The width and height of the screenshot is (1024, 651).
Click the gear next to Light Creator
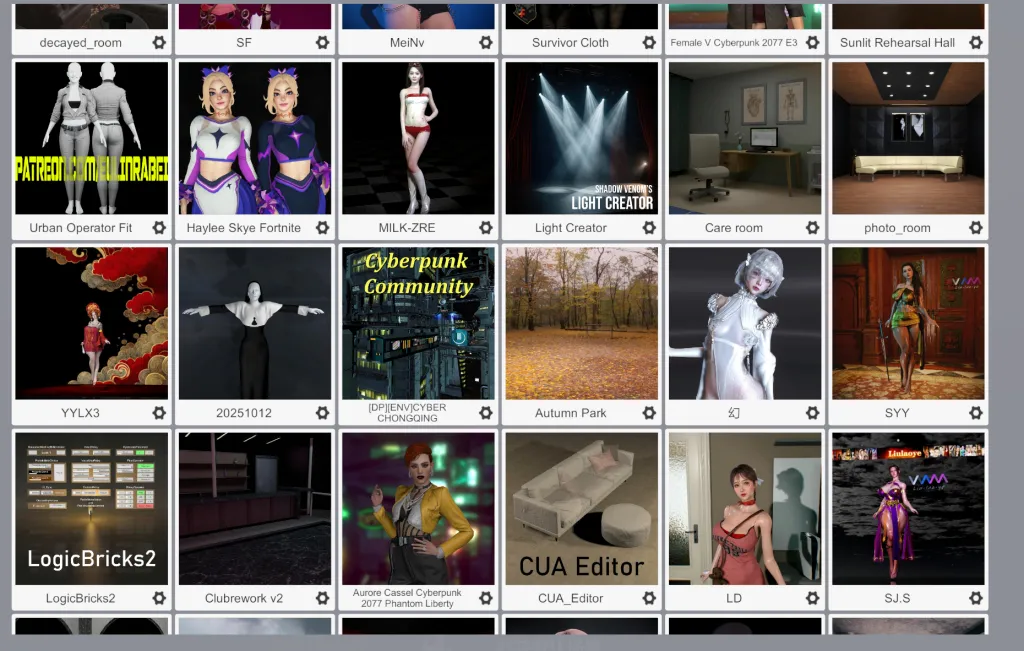649,228
